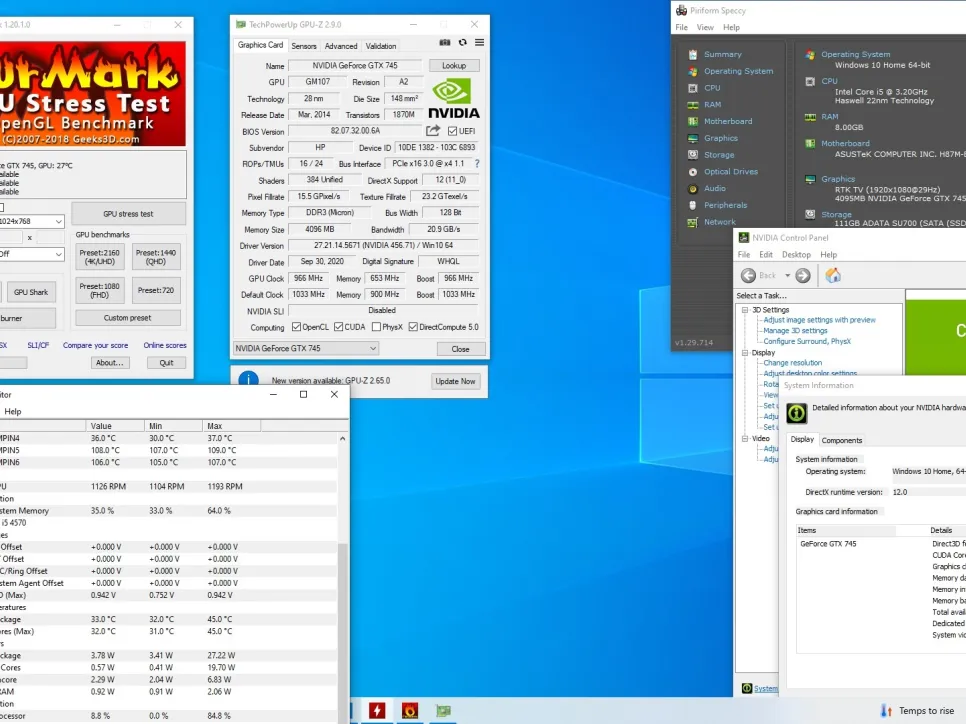Click the Lookup button in GPU-Z
Image resolution: width=966 pixels, height=724 pixels.
coord(453,65)
